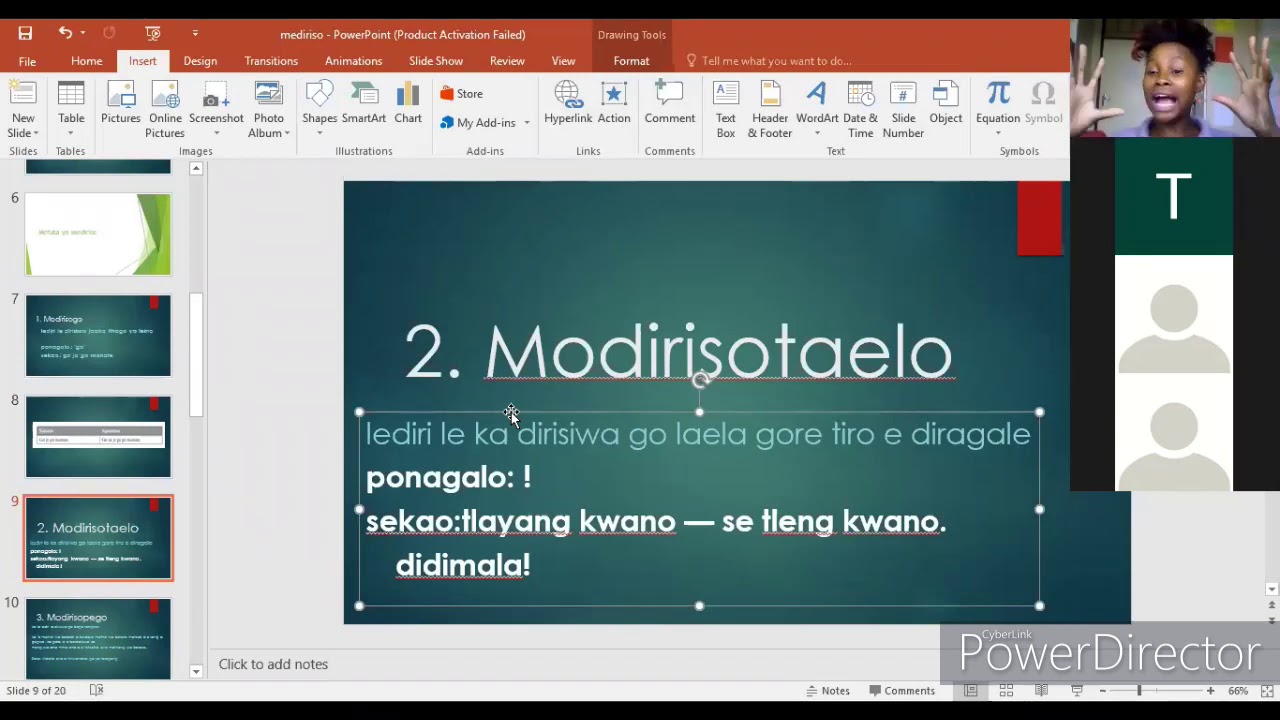Select slide 6 thumbnail
Image resolution: width=1280 pixels, height=720 pixels.
98,234
